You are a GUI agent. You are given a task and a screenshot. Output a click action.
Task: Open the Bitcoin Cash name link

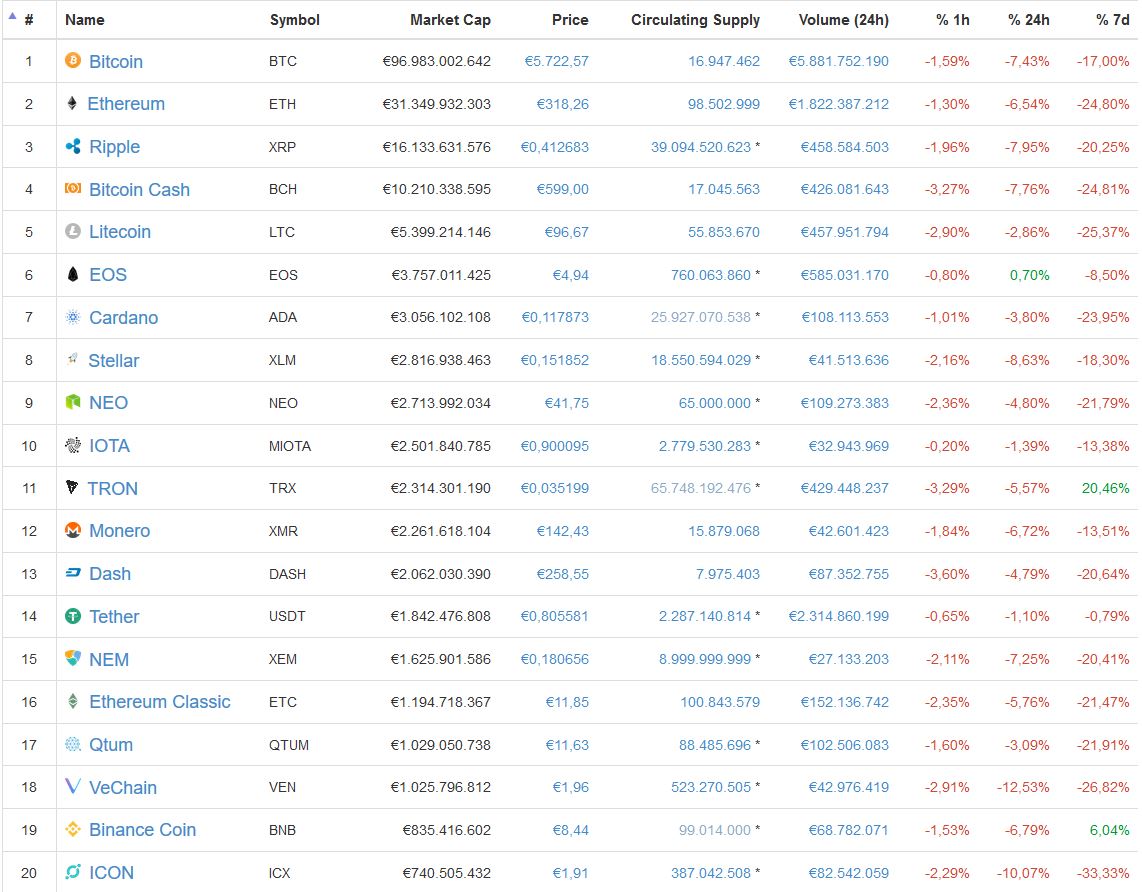click(139, 189)
